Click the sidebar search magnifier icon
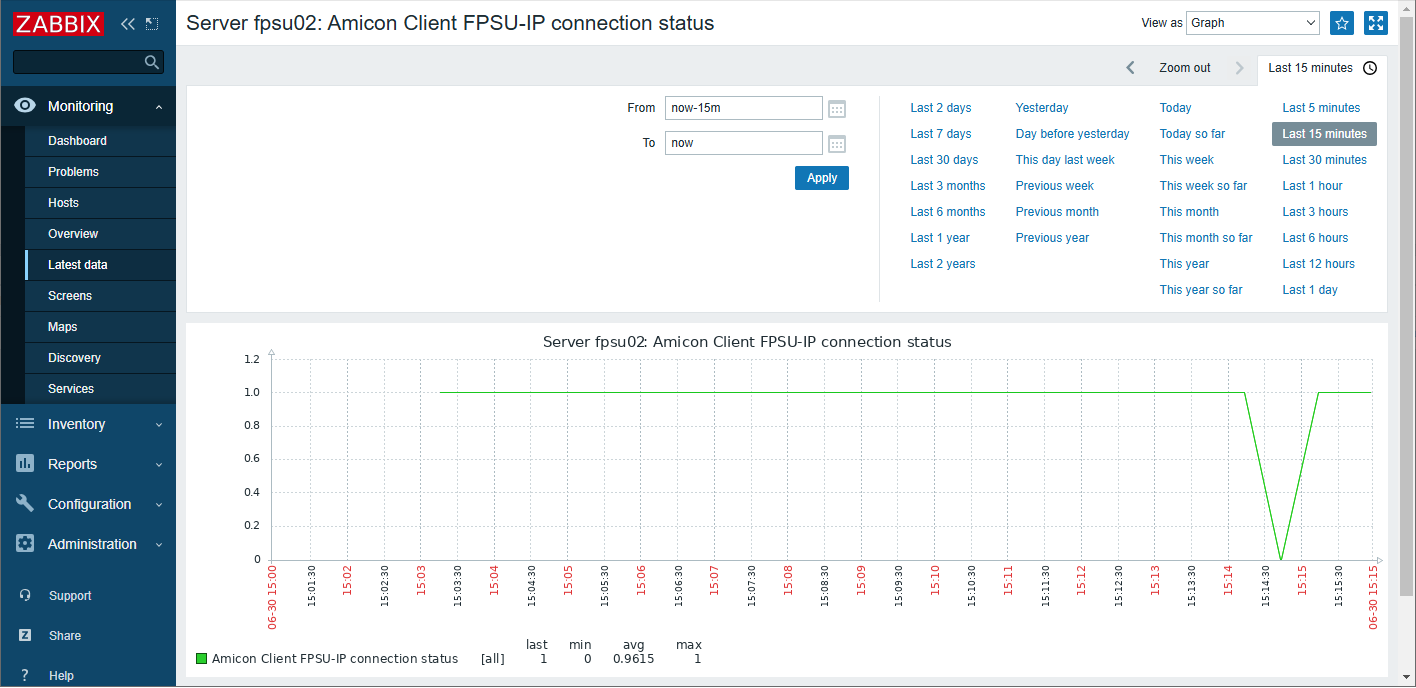Viewport: 1416px width, 688px height. pyautogui.click(x=152, y=62)
